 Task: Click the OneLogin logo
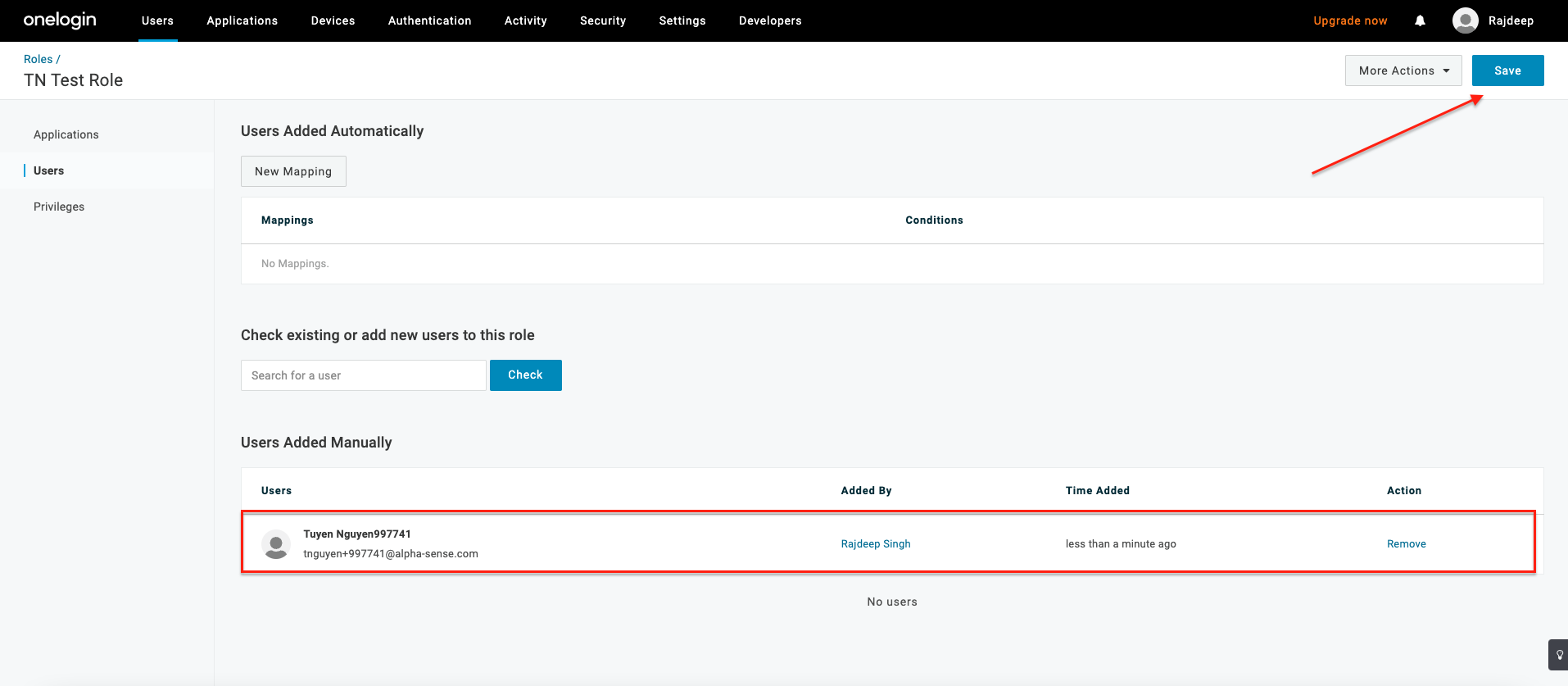point(60,20)
